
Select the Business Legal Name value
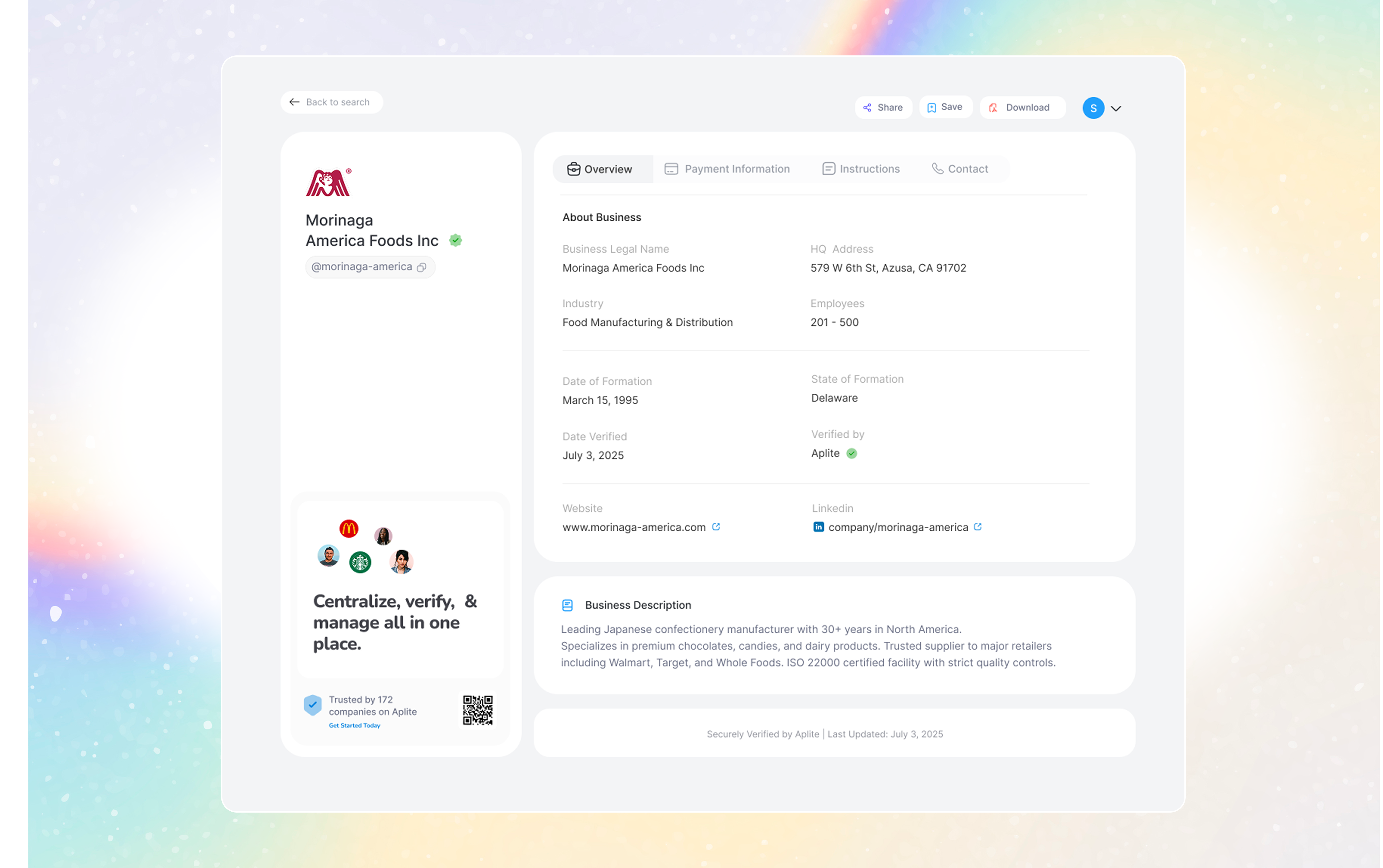tap(633, 268)
